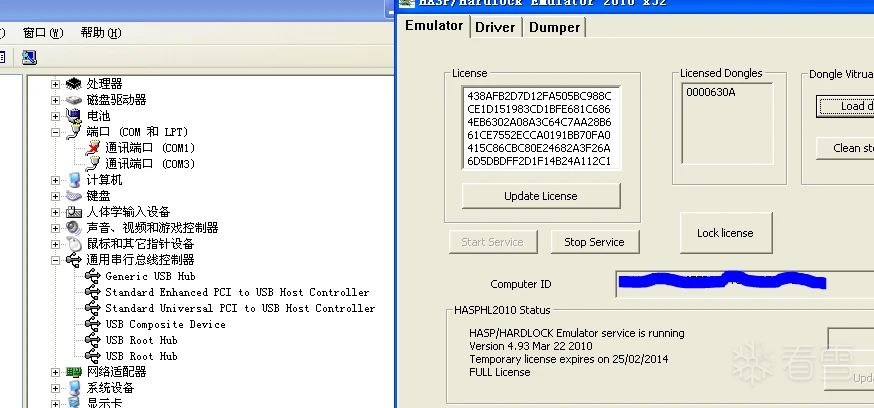Click the computer (计算机) category icon

[x=74, y=180]
